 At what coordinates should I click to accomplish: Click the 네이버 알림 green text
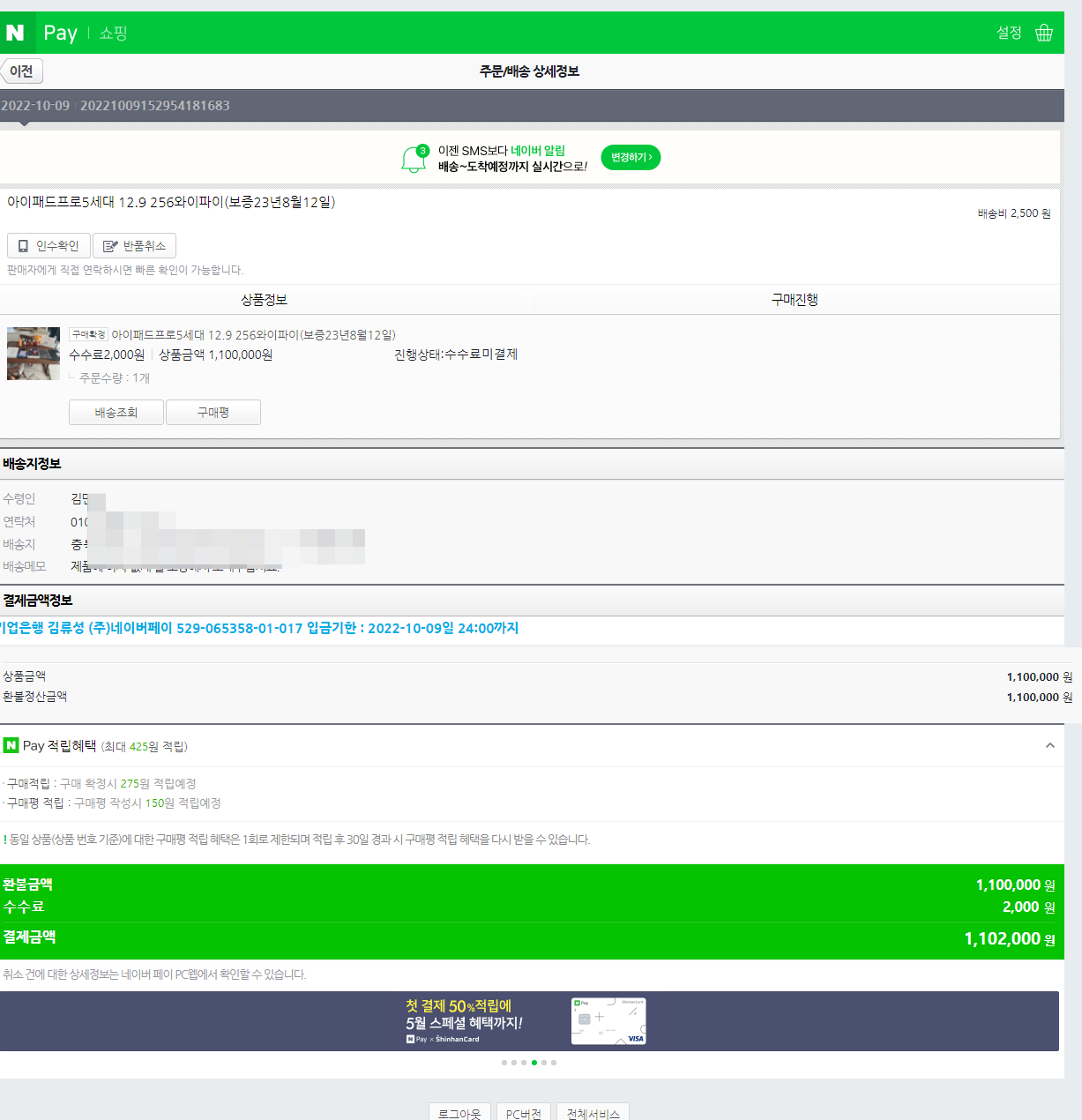(x=538, y=151)
